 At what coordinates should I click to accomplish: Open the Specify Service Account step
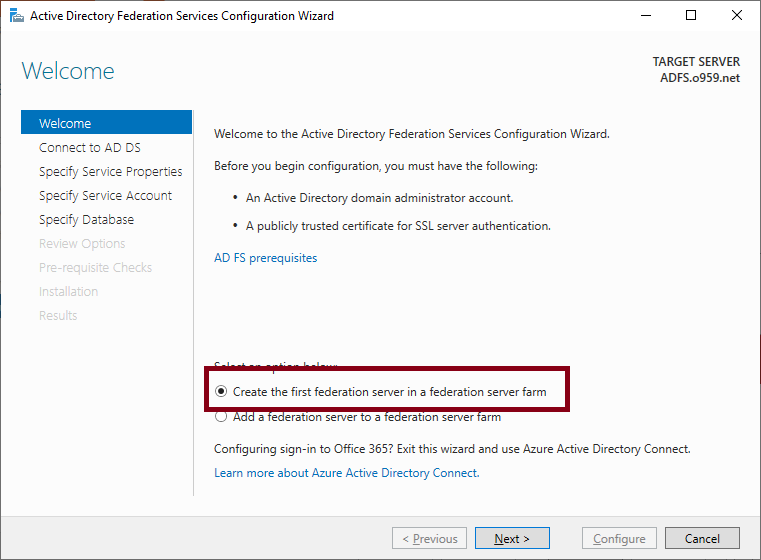click(x=105, y=196)
